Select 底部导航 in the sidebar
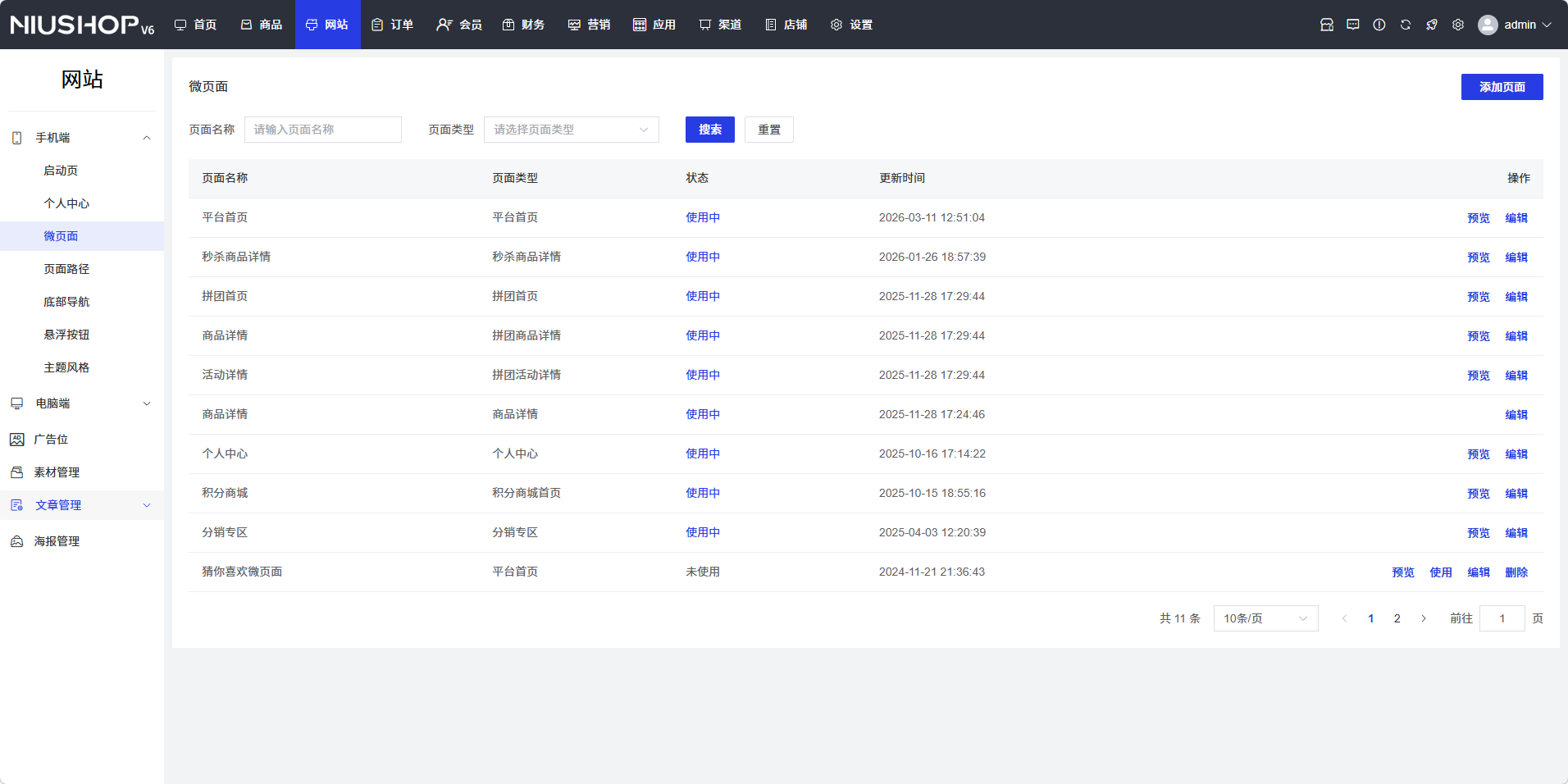This screenshot has width=1568, height=784. (66, 302)
